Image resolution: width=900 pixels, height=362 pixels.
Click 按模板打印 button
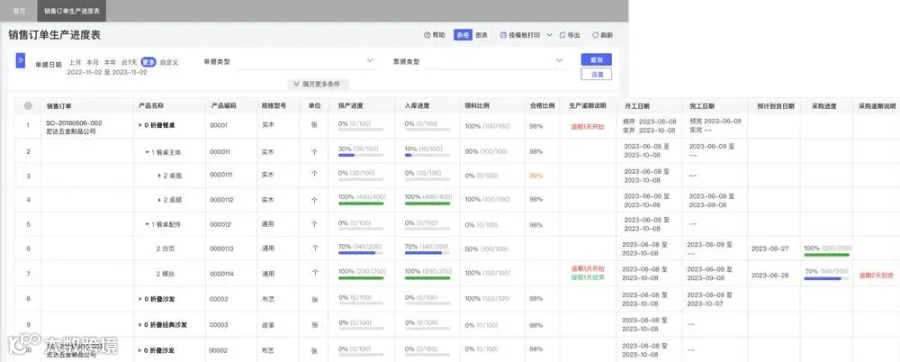point(520,35)
